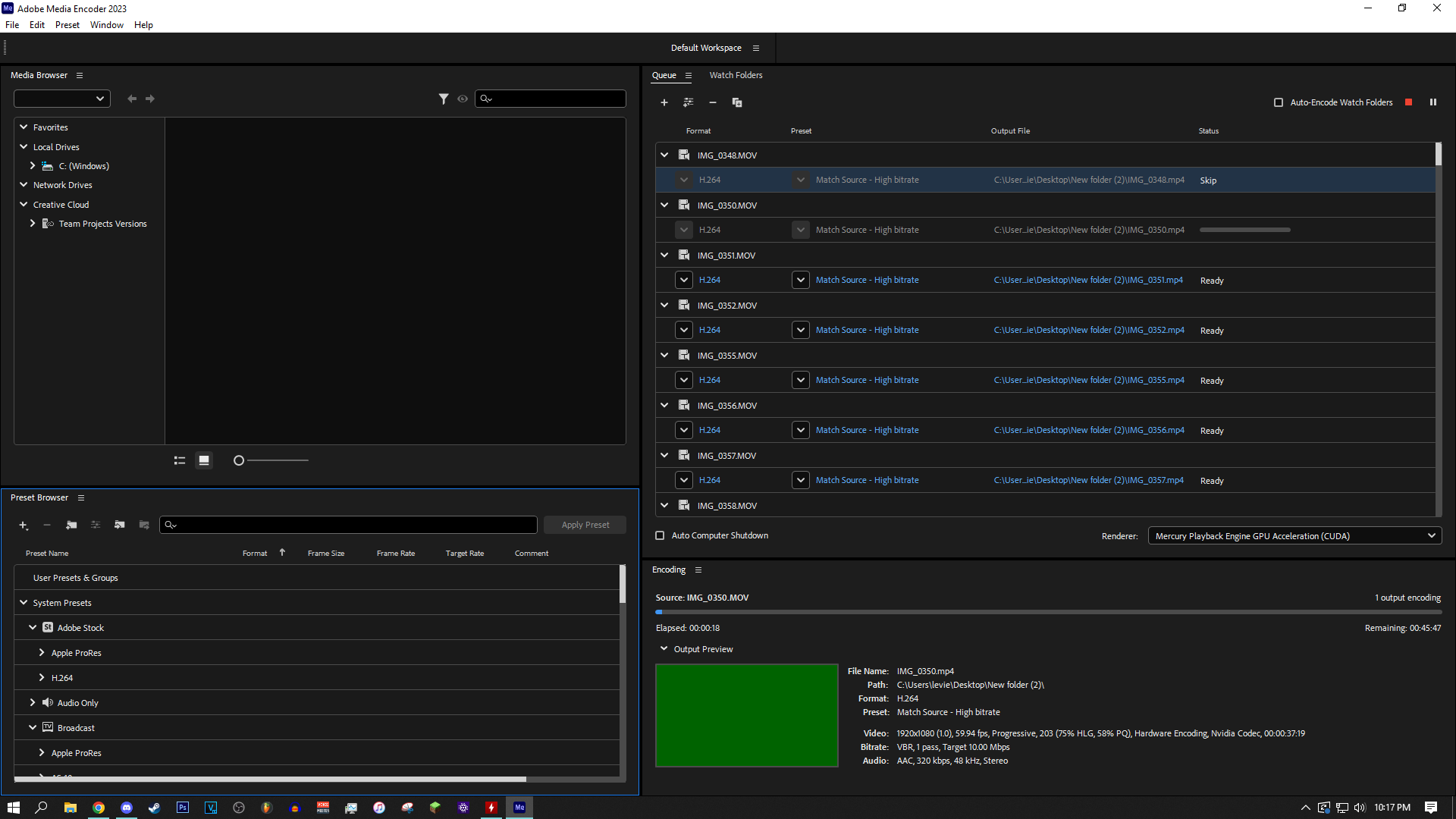This screenshot has height=819, width=1456.
Task: Collapse the System Presets group
Action: click(24, 603)
